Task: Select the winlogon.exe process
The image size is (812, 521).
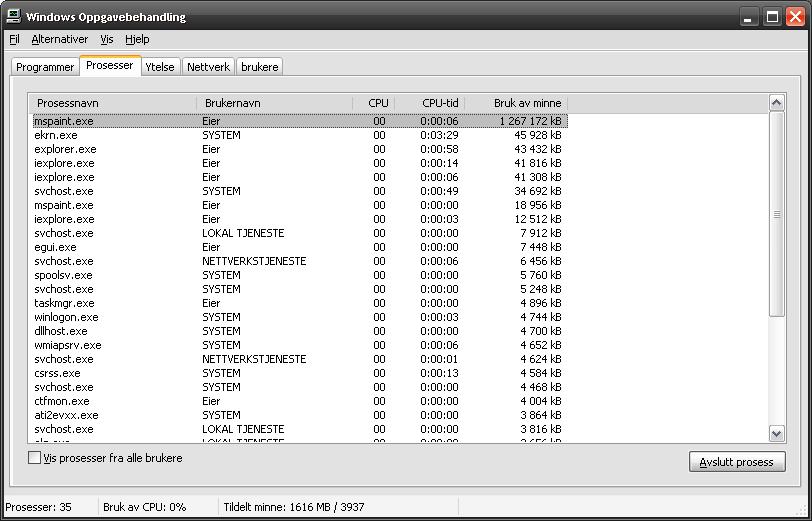Action: point(300,317)
